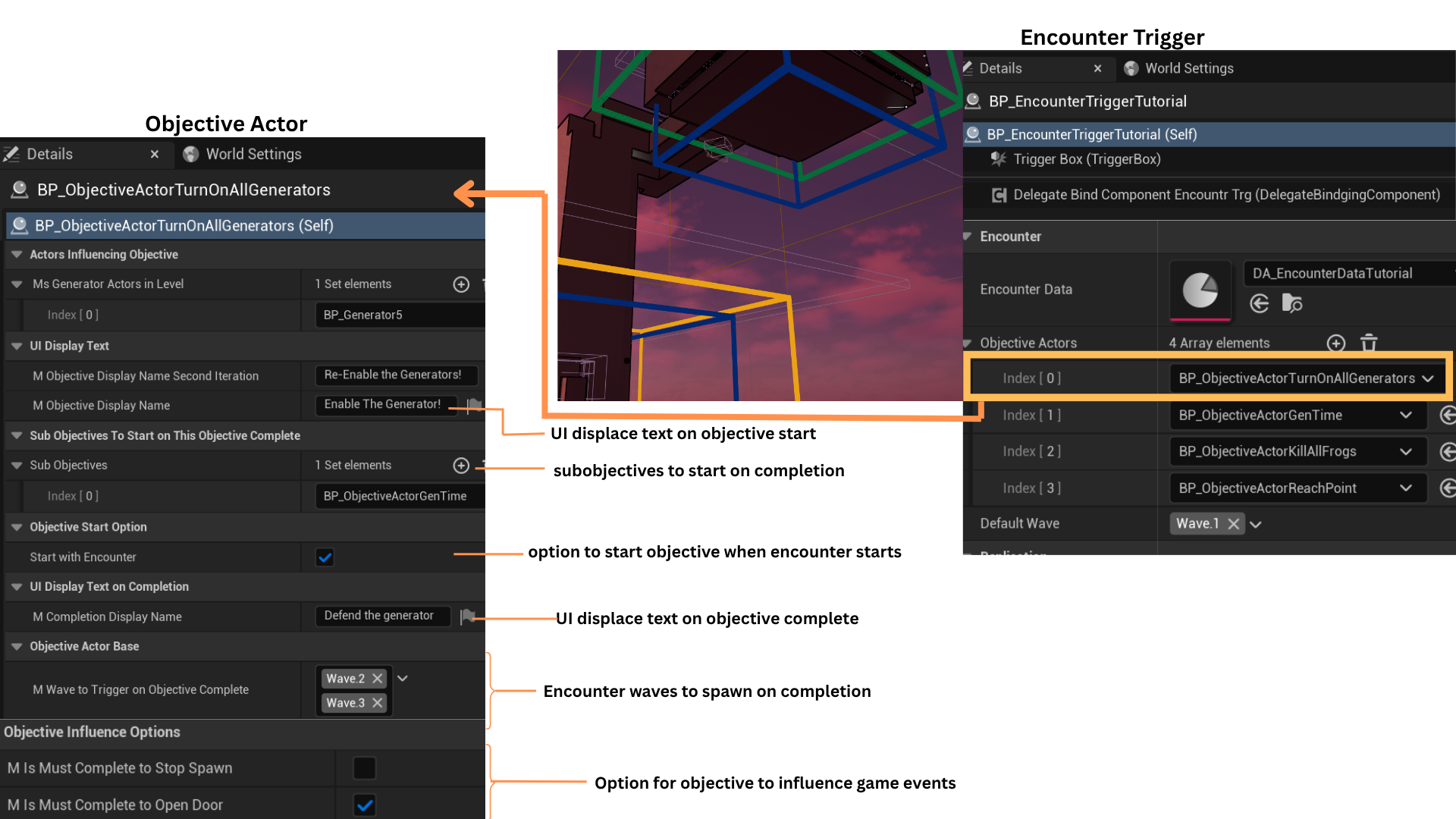This screenshot has height=819, width=1456.
Task: Toggle Start with Encounter checkbox
Action: [325, 557]
